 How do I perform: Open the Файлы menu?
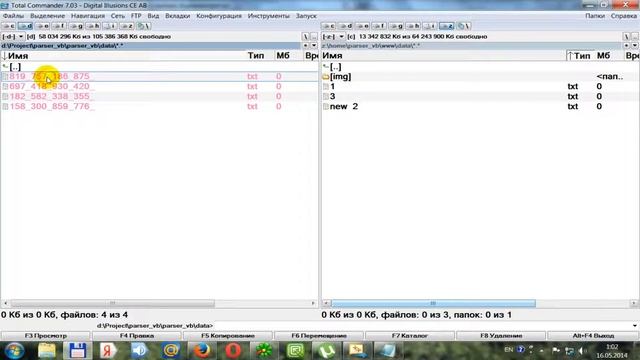point(13,16)
